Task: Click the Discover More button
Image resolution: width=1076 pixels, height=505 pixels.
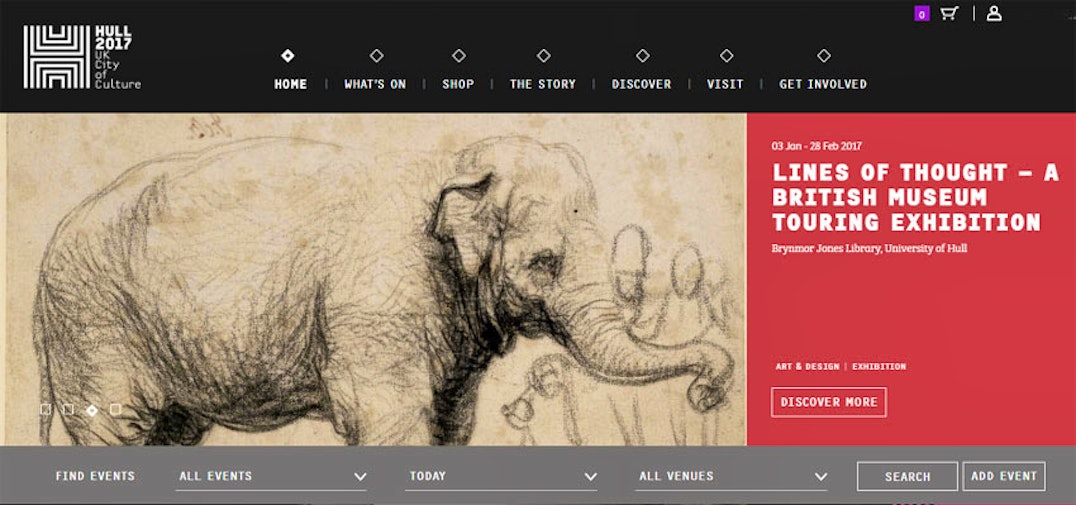Action: click(x=829, y=402)
